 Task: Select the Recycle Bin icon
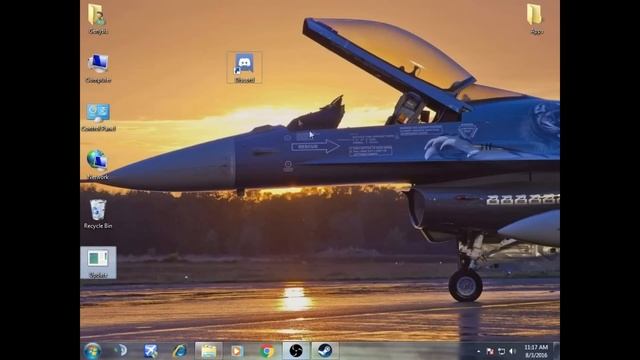click(98, 214)
